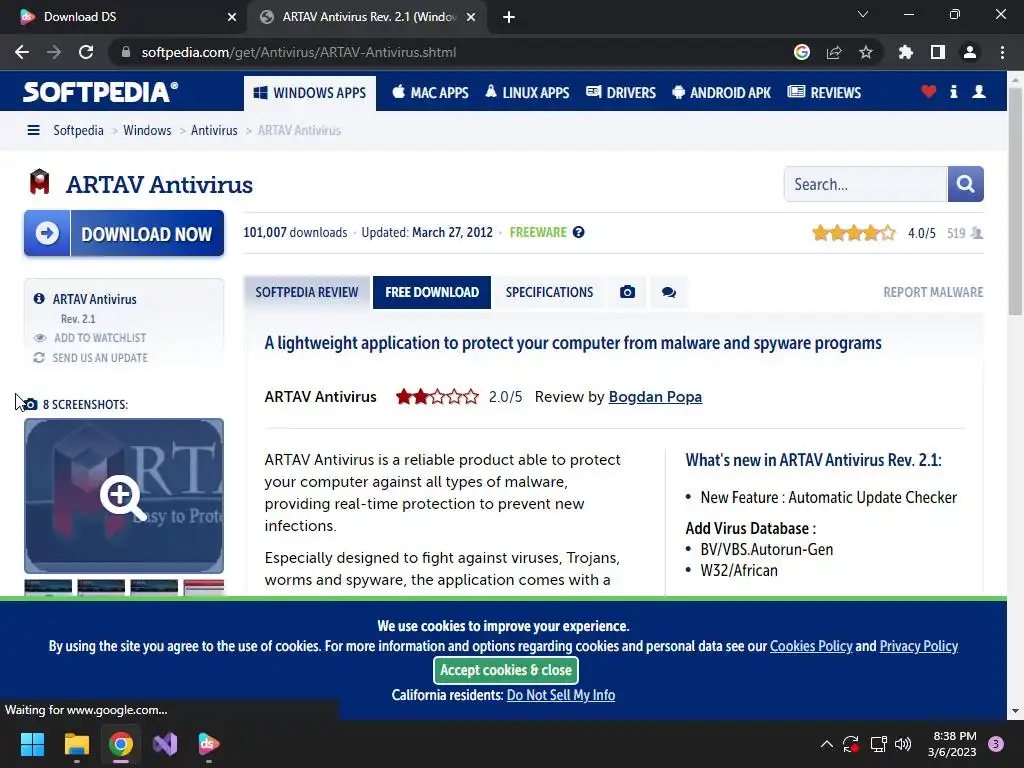
Task: Bookmark page with the star icon
Action: pos(866,52)
